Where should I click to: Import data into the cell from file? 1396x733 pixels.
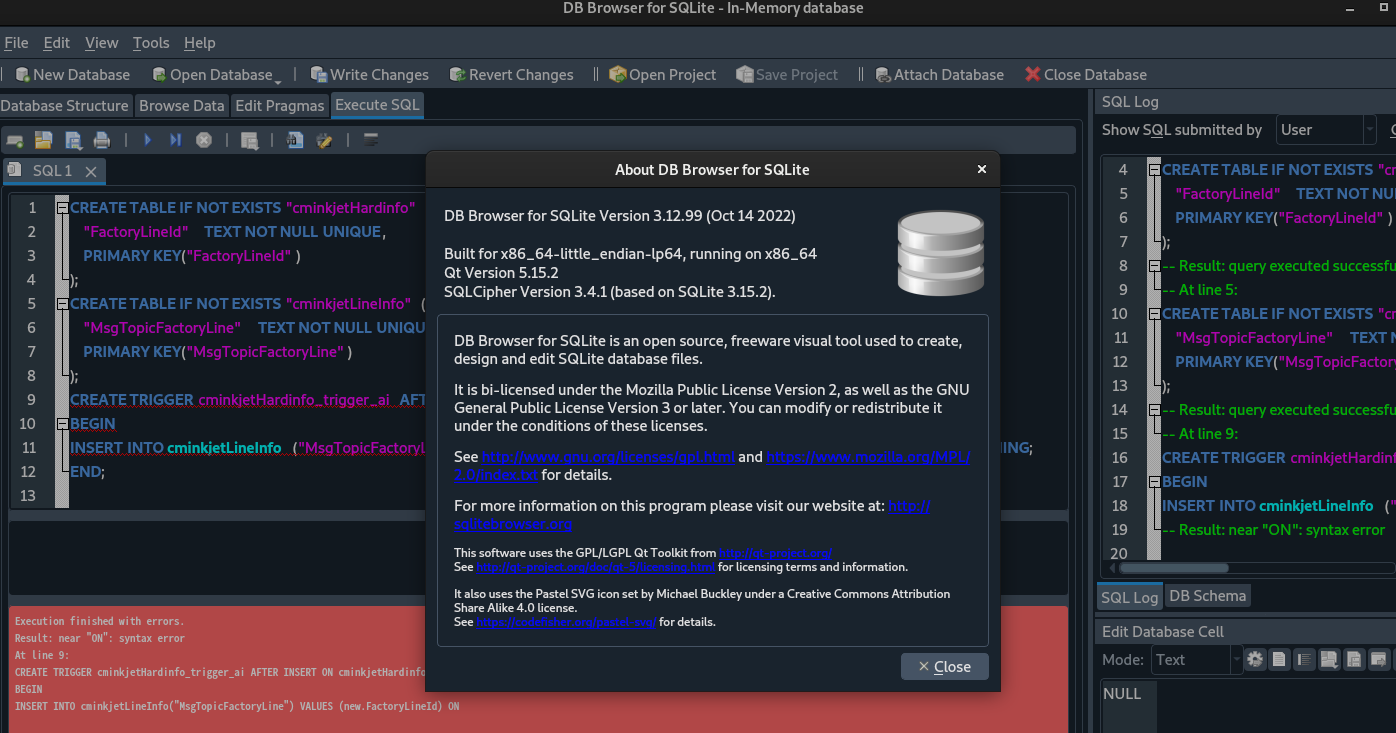(x=1330, y=659)
